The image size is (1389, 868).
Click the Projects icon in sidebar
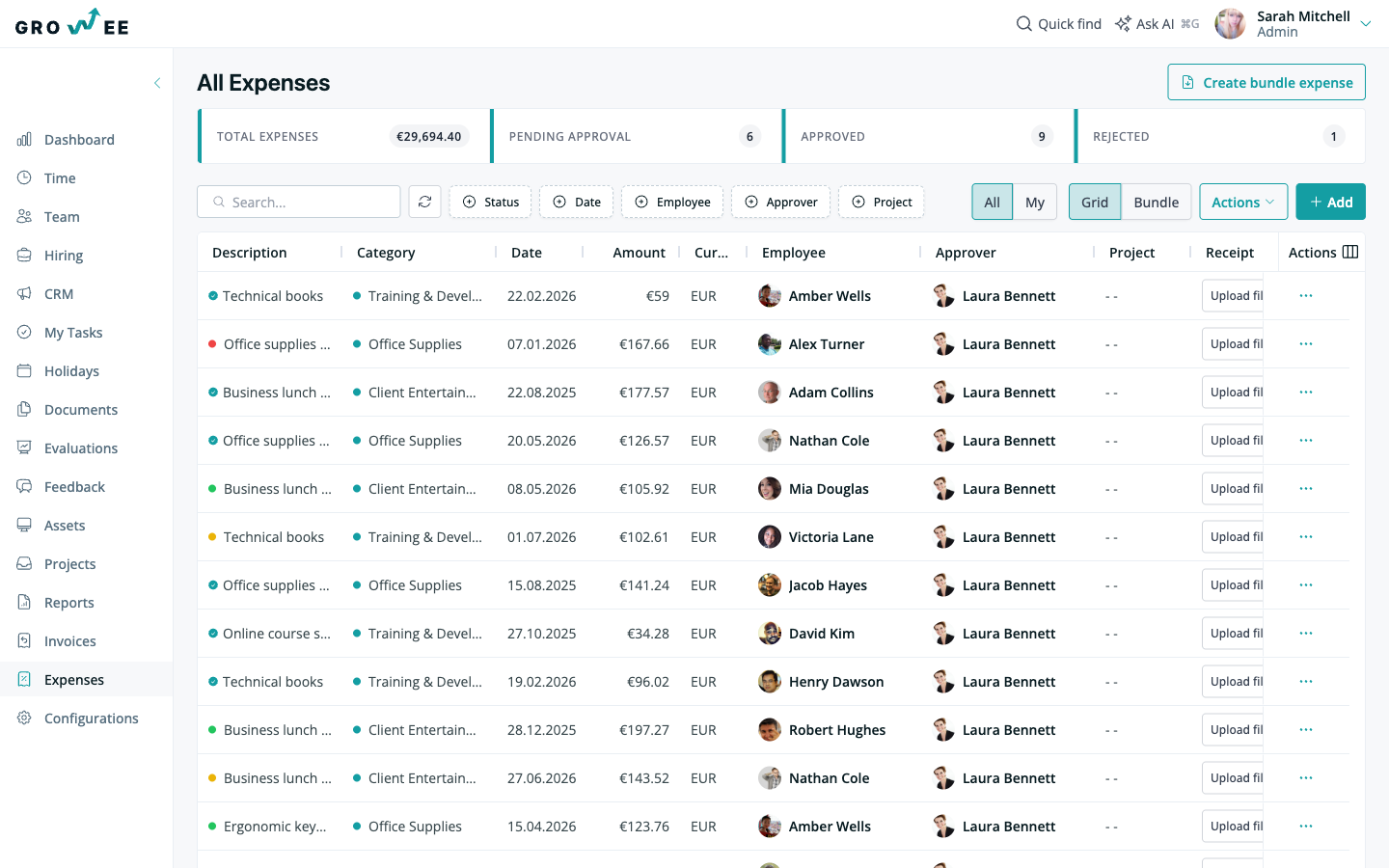coord(24,564)
